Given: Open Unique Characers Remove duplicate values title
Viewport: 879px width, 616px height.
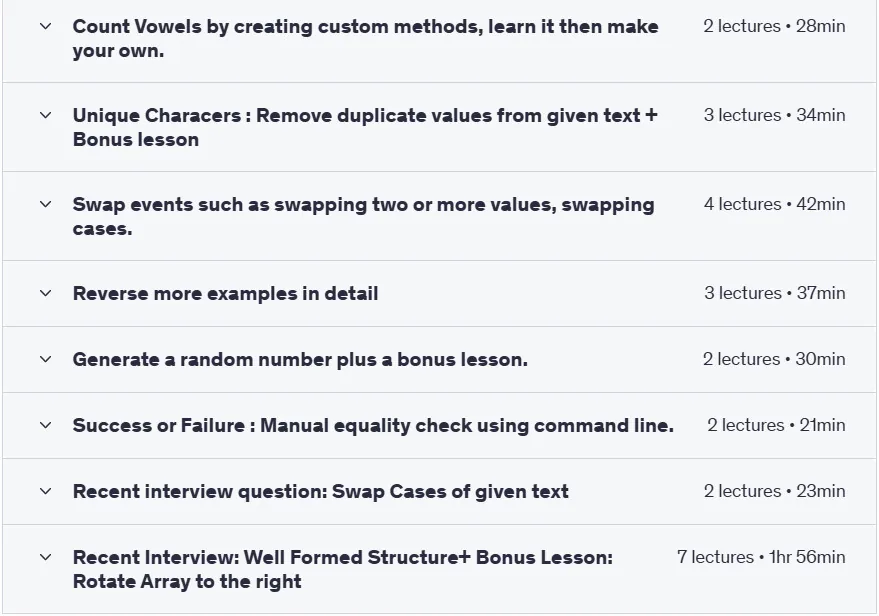Looking at the screenshot, I should [x=365, y=127].
